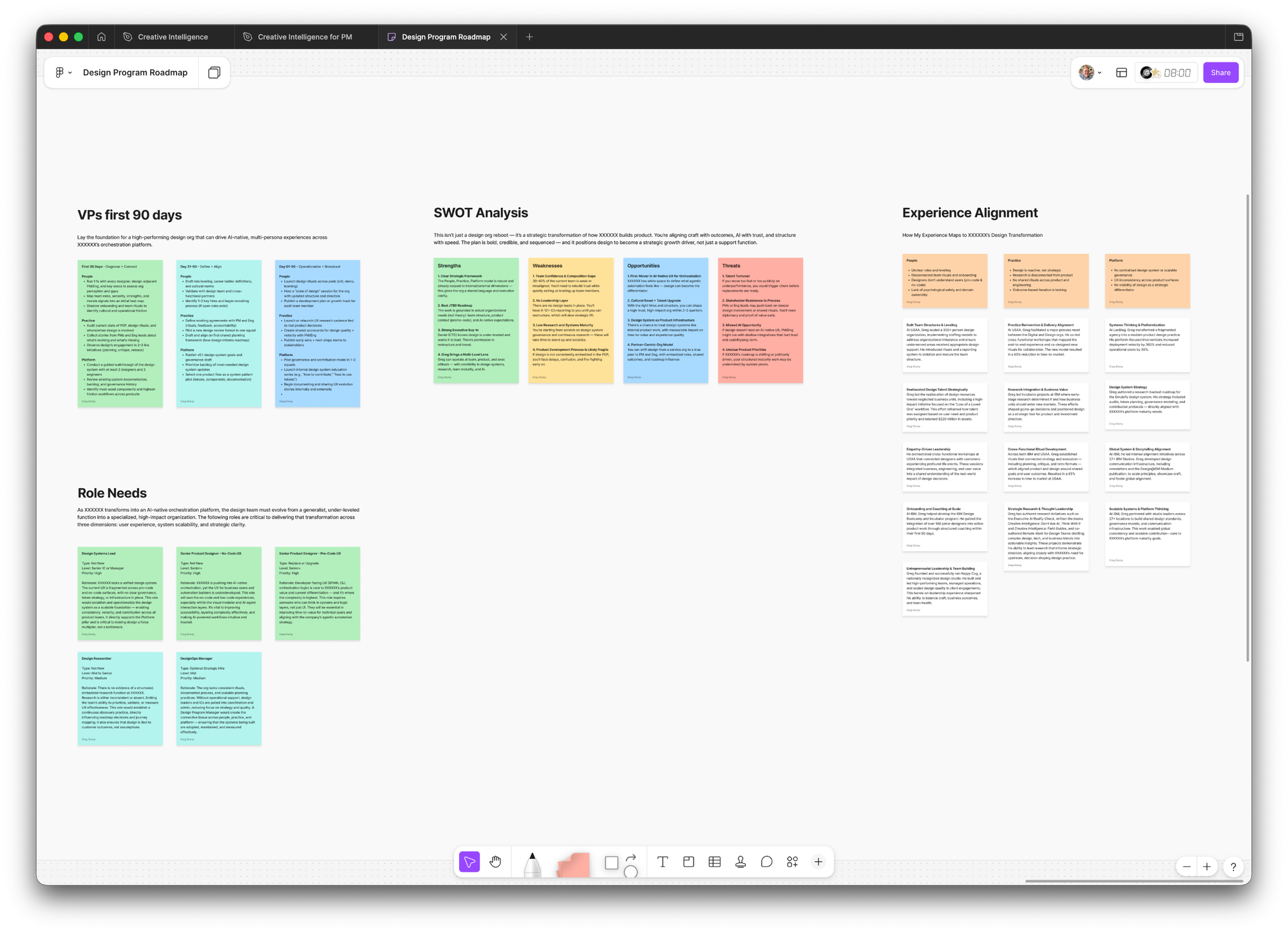Pick the marker pen tool
1288x933 pixels.
[x=532, y=864]
